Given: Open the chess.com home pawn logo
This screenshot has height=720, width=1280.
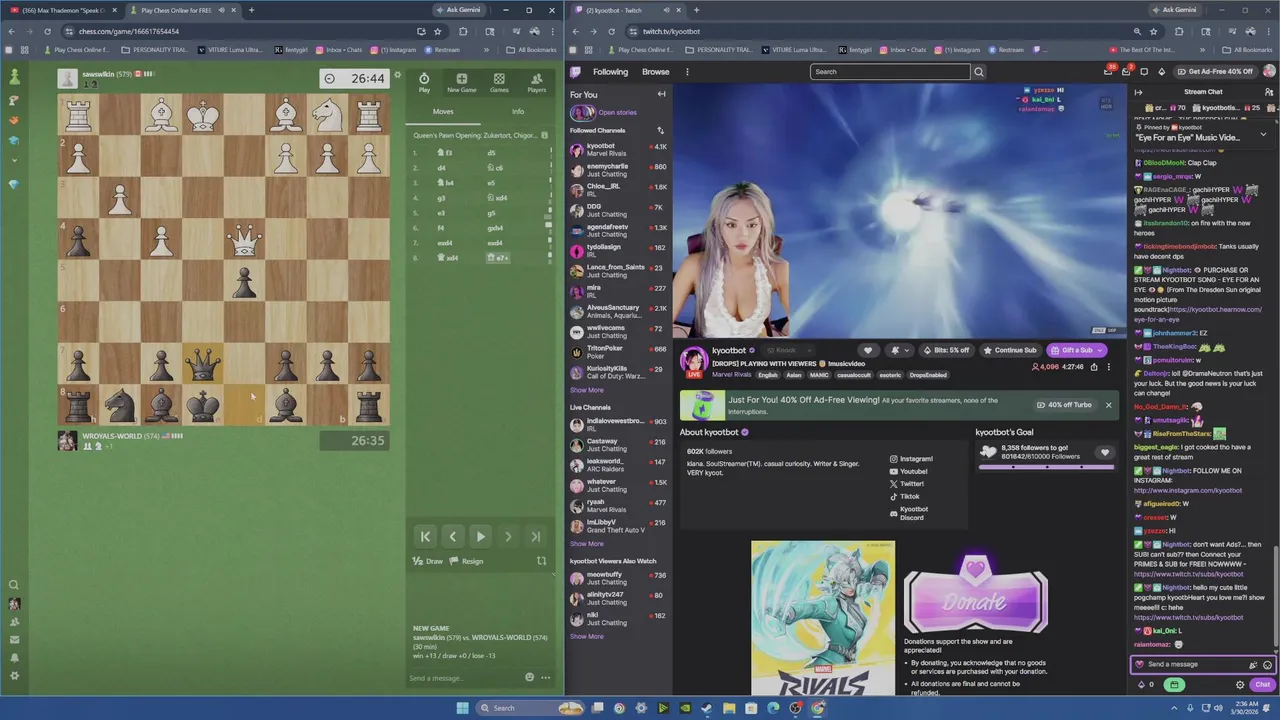Looking at the screenshot, I should pyautogui.click(x=14, y=76).
